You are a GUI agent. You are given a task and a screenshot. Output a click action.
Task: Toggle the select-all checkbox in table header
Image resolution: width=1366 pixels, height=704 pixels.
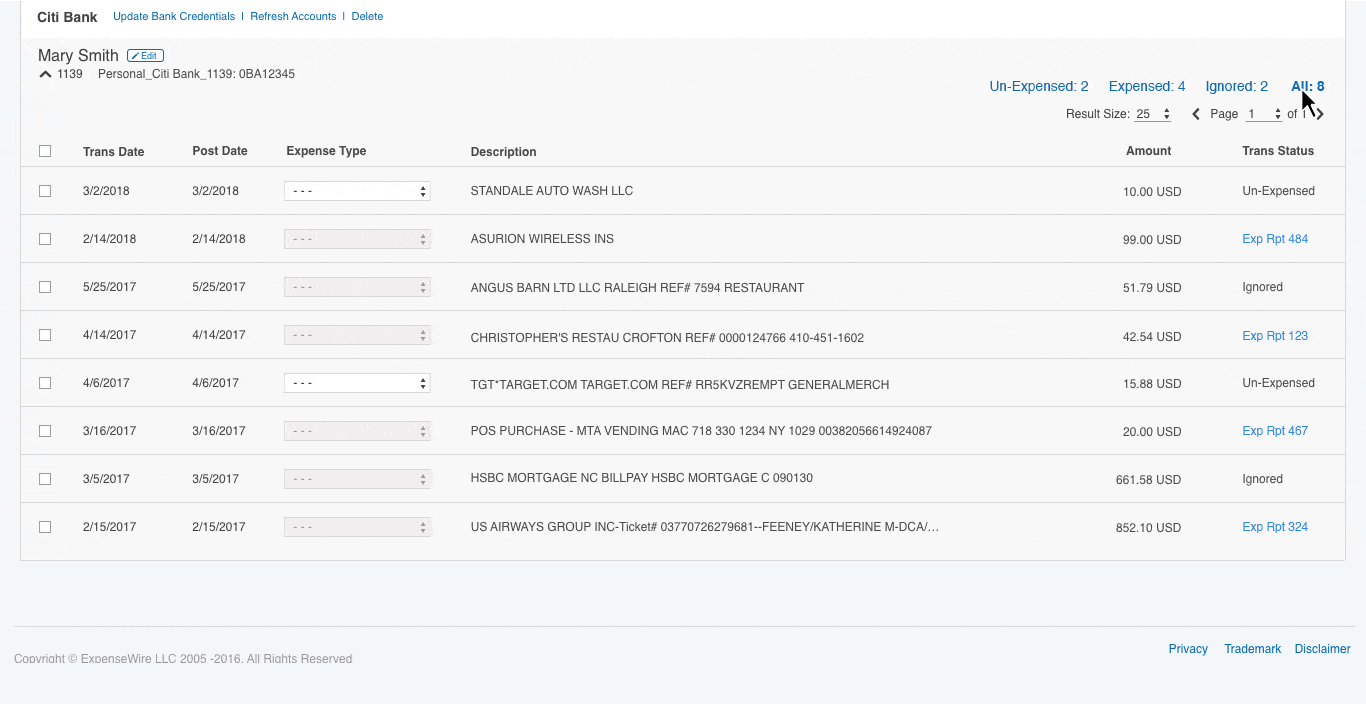click(x=45, y=151)
